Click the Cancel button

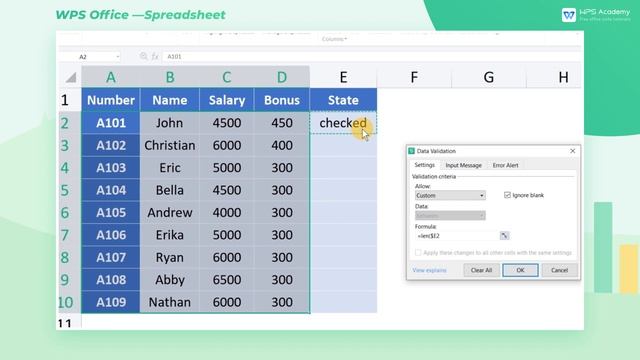click(x=559, y=270)
